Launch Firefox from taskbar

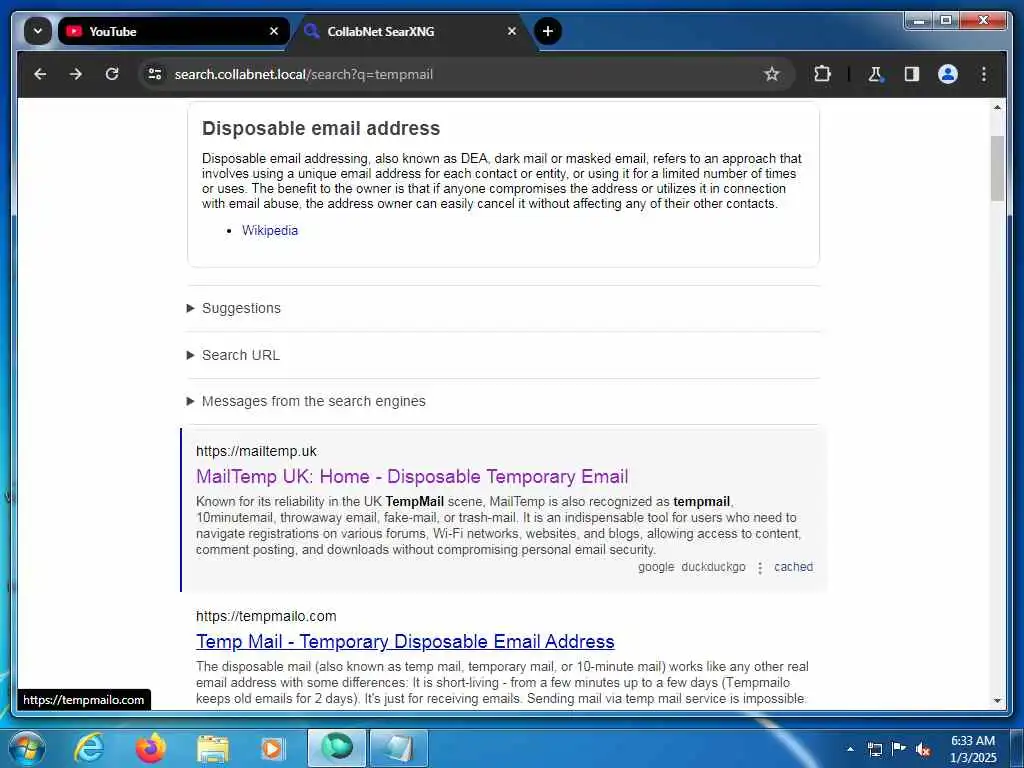(x=150, y=748)
